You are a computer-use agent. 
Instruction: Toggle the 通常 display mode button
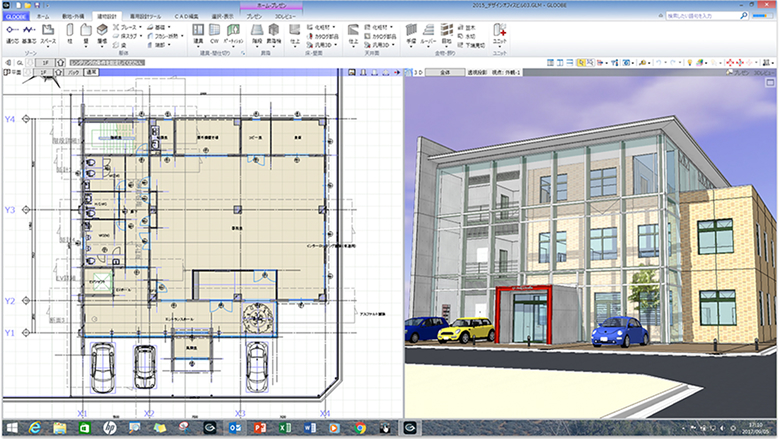click(x=91, y=73)
